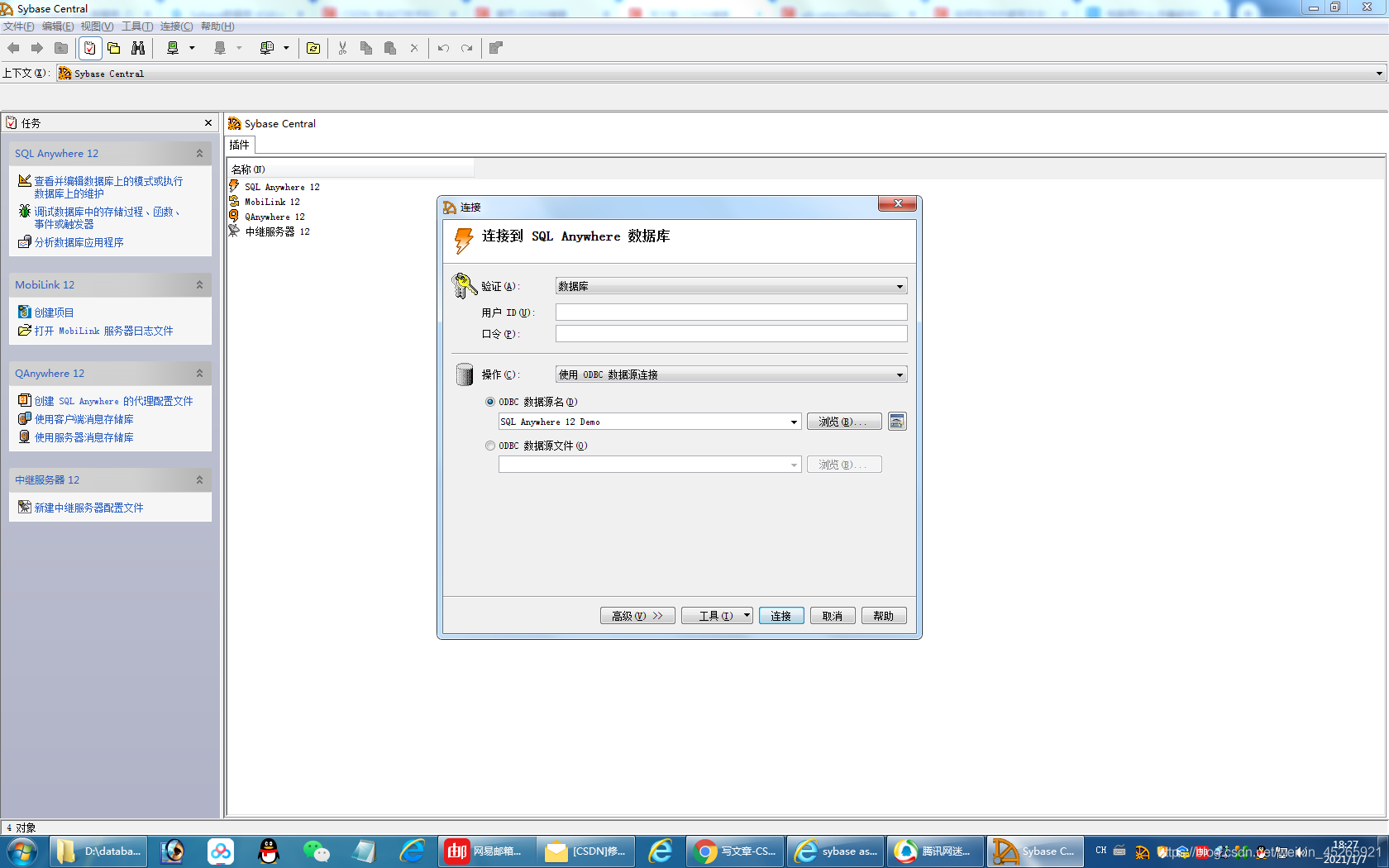Open the 视图(V) menu
Screen dimensions: 1389x868
pyautogui.click(x=98, y=26)
